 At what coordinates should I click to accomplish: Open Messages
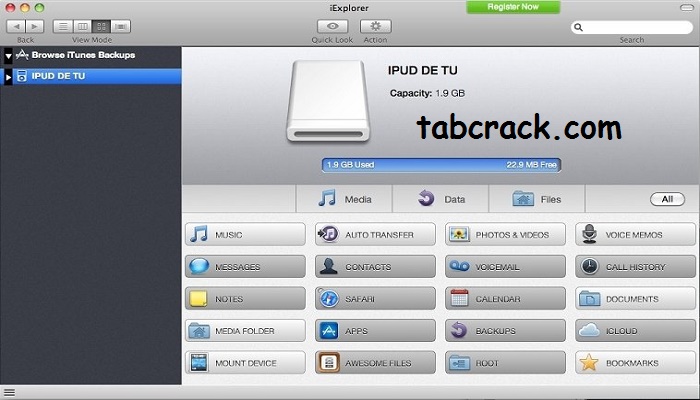click(x=245, y=267)
